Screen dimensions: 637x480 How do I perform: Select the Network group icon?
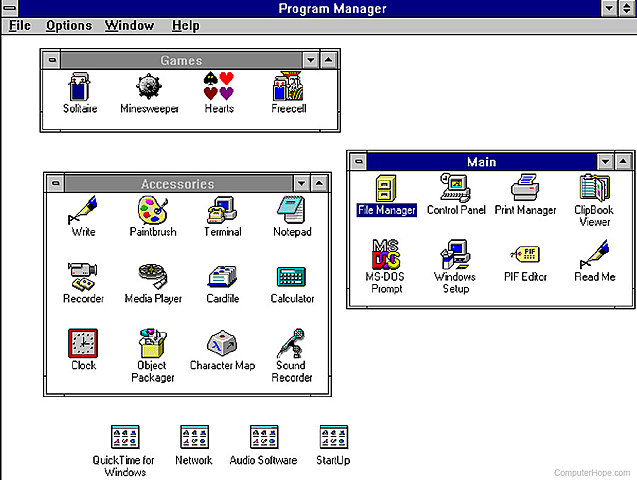(194, 437)
